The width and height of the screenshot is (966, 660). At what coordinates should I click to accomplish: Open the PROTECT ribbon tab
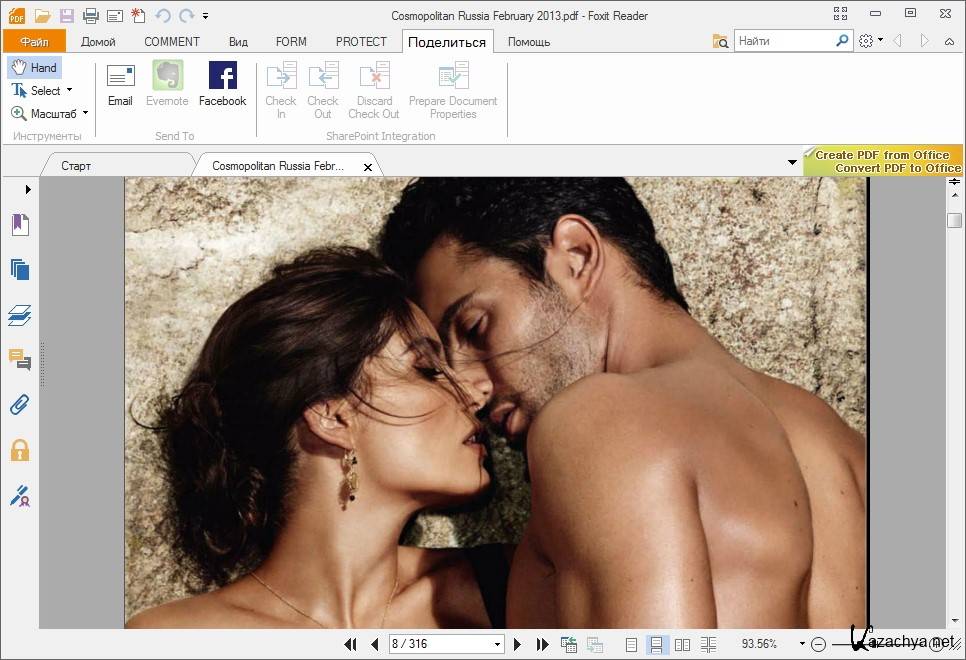(x=361, y=42)
